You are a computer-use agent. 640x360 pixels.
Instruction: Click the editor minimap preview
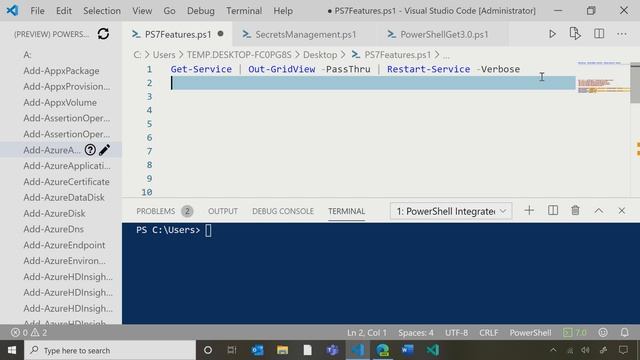603,78
